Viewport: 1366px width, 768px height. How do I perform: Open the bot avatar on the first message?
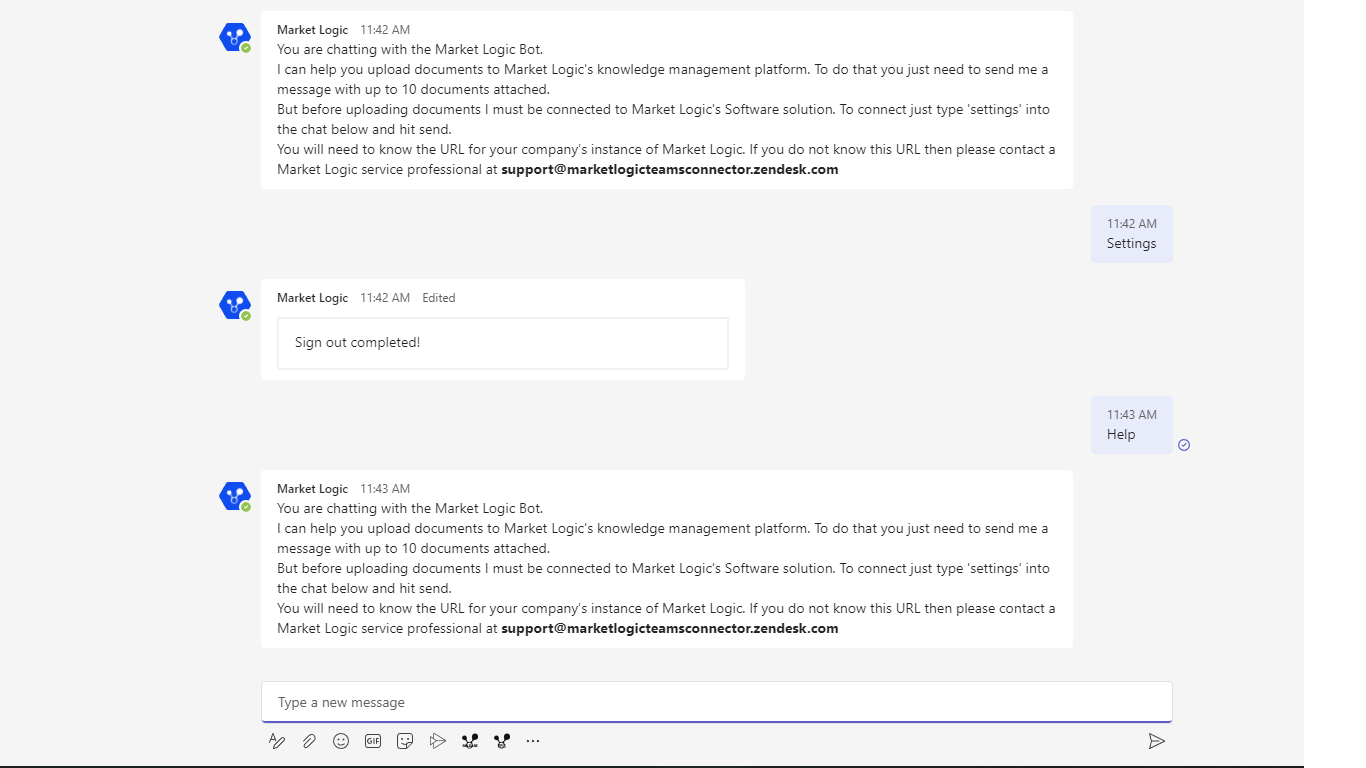pos(234,37)
